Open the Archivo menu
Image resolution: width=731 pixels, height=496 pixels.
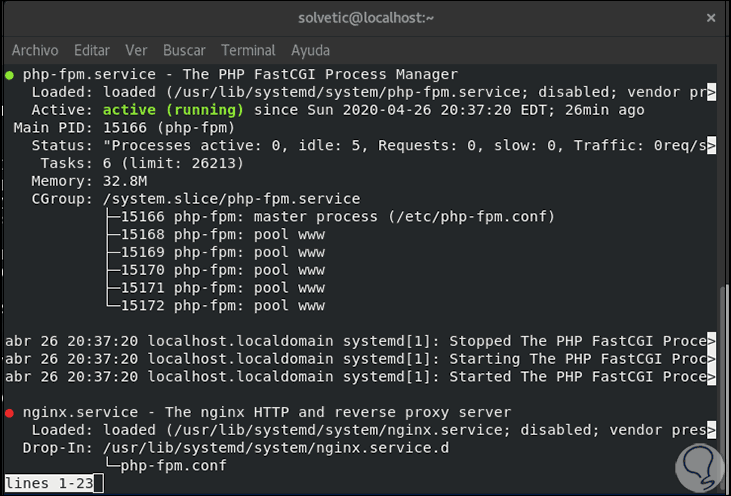[35, 50]
